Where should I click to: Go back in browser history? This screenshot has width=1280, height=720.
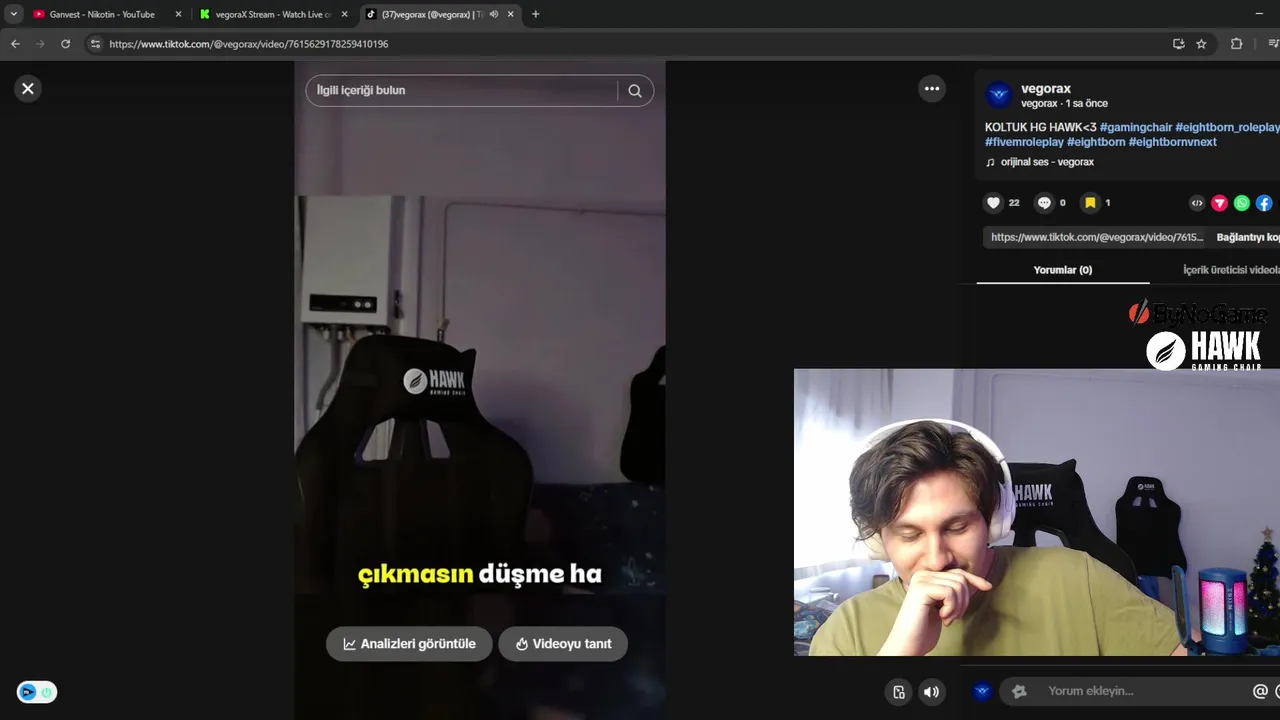coord(15,44)
